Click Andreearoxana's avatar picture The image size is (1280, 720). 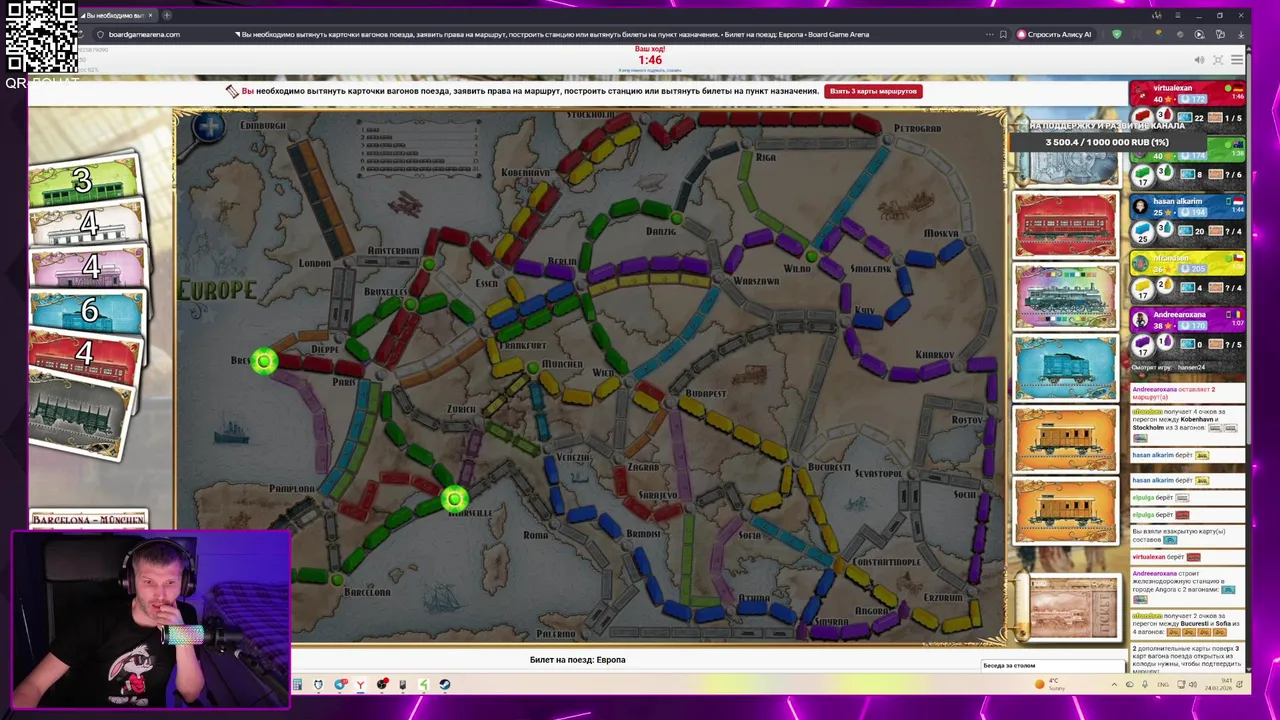(x=1140, y=318)
